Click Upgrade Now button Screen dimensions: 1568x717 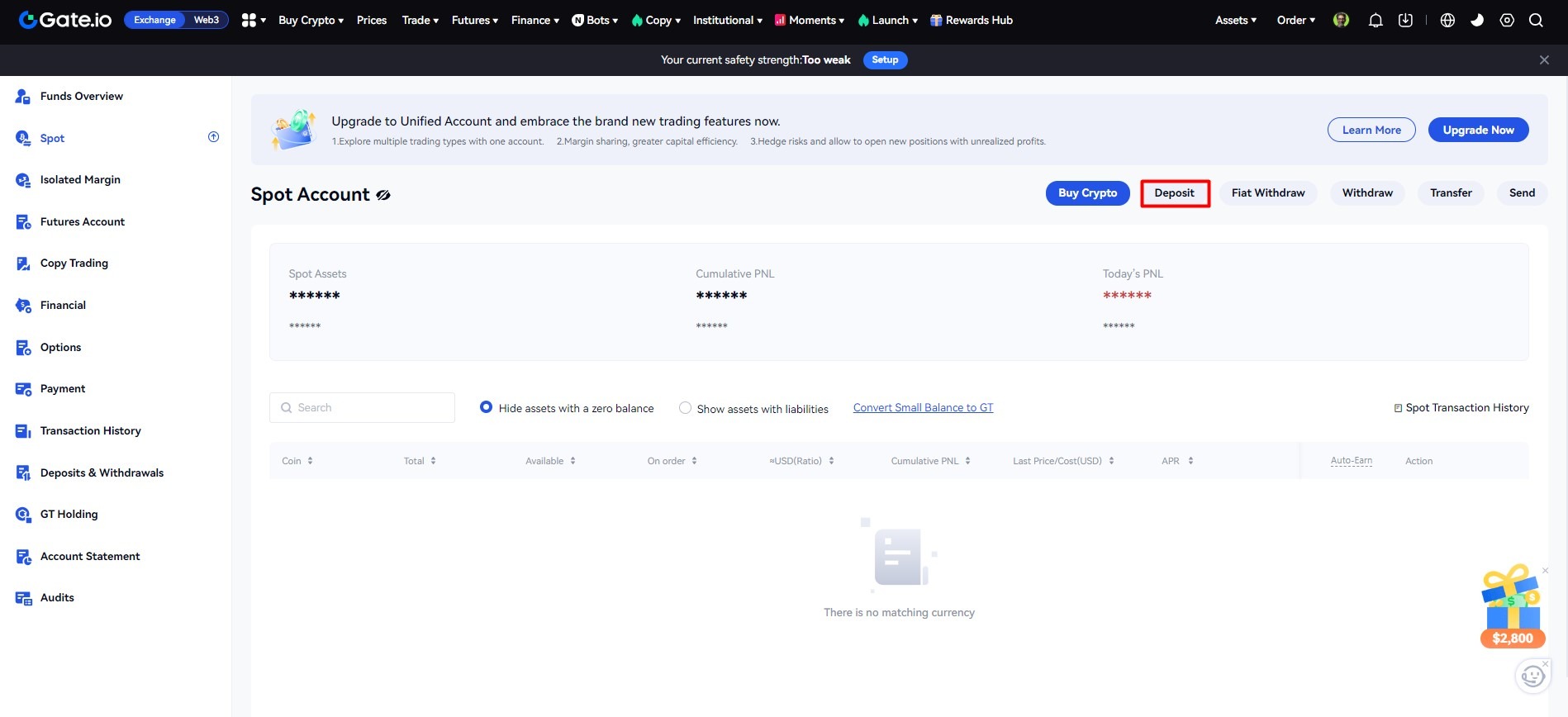point(1478,130)
